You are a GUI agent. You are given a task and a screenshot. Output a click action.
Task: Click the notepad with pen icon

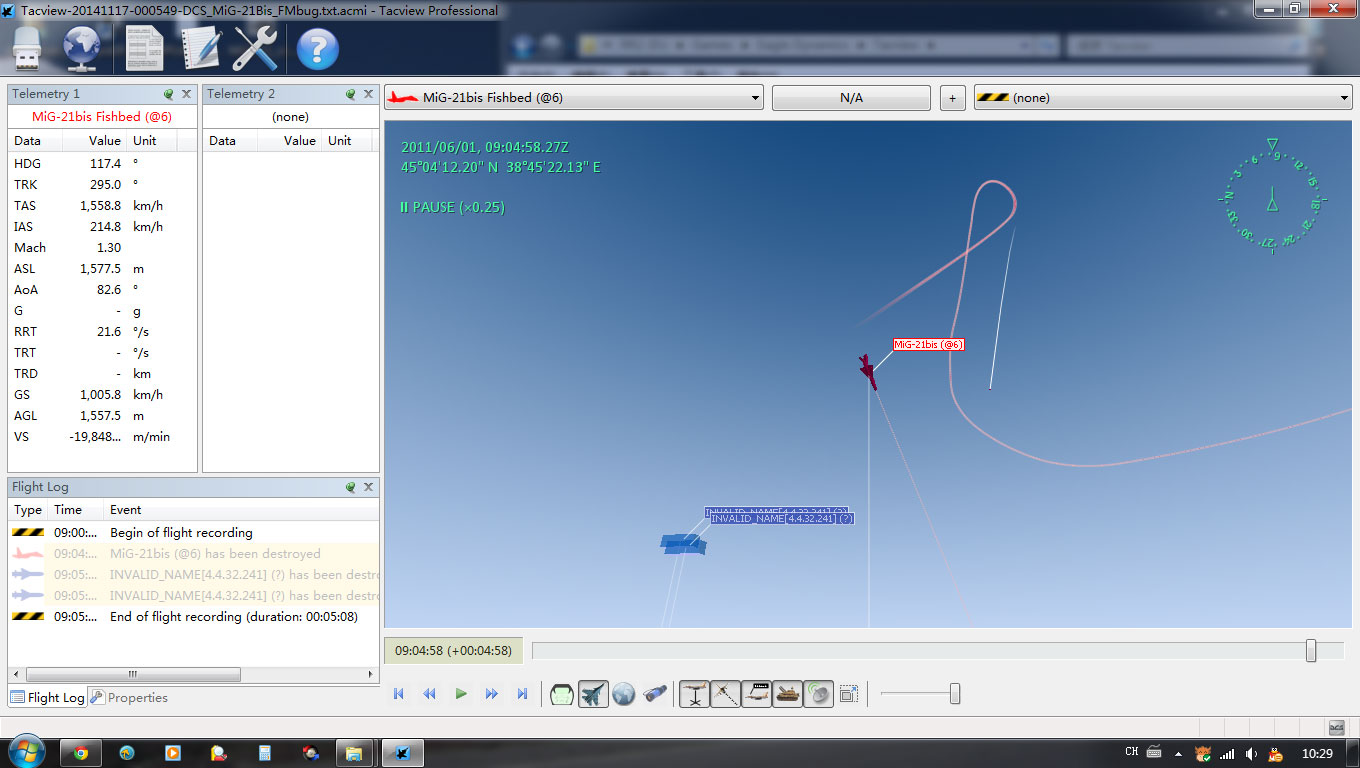201,49
